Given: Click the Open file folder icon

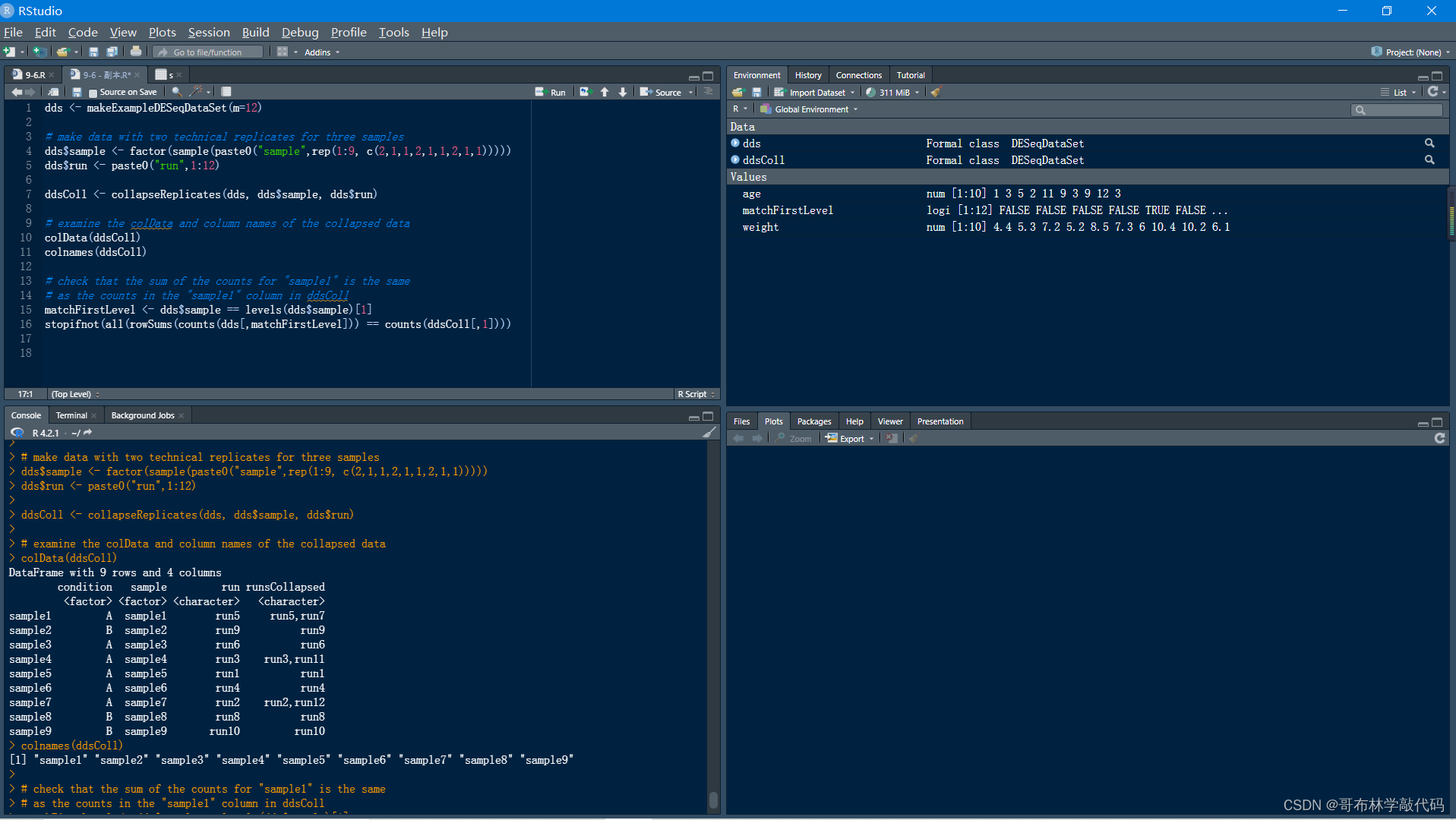Looking at the screenshot, I should tap(63, 52).
